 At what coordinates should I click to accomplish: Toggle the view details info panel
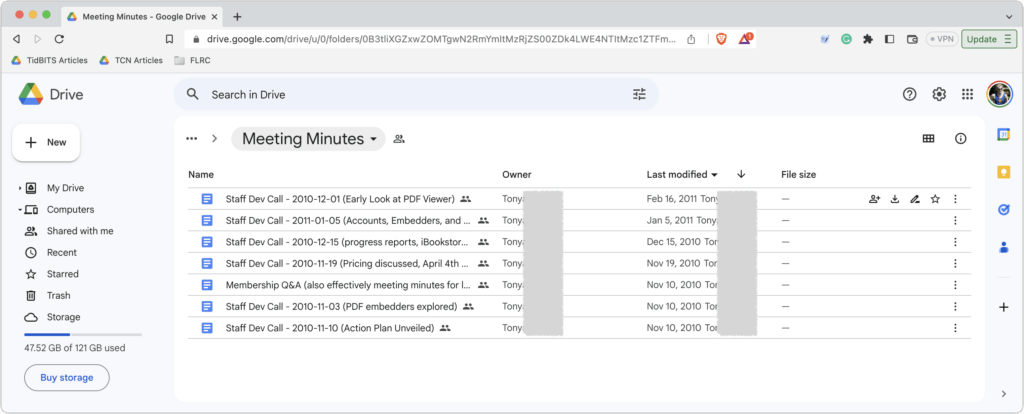[x=961, y=139]
